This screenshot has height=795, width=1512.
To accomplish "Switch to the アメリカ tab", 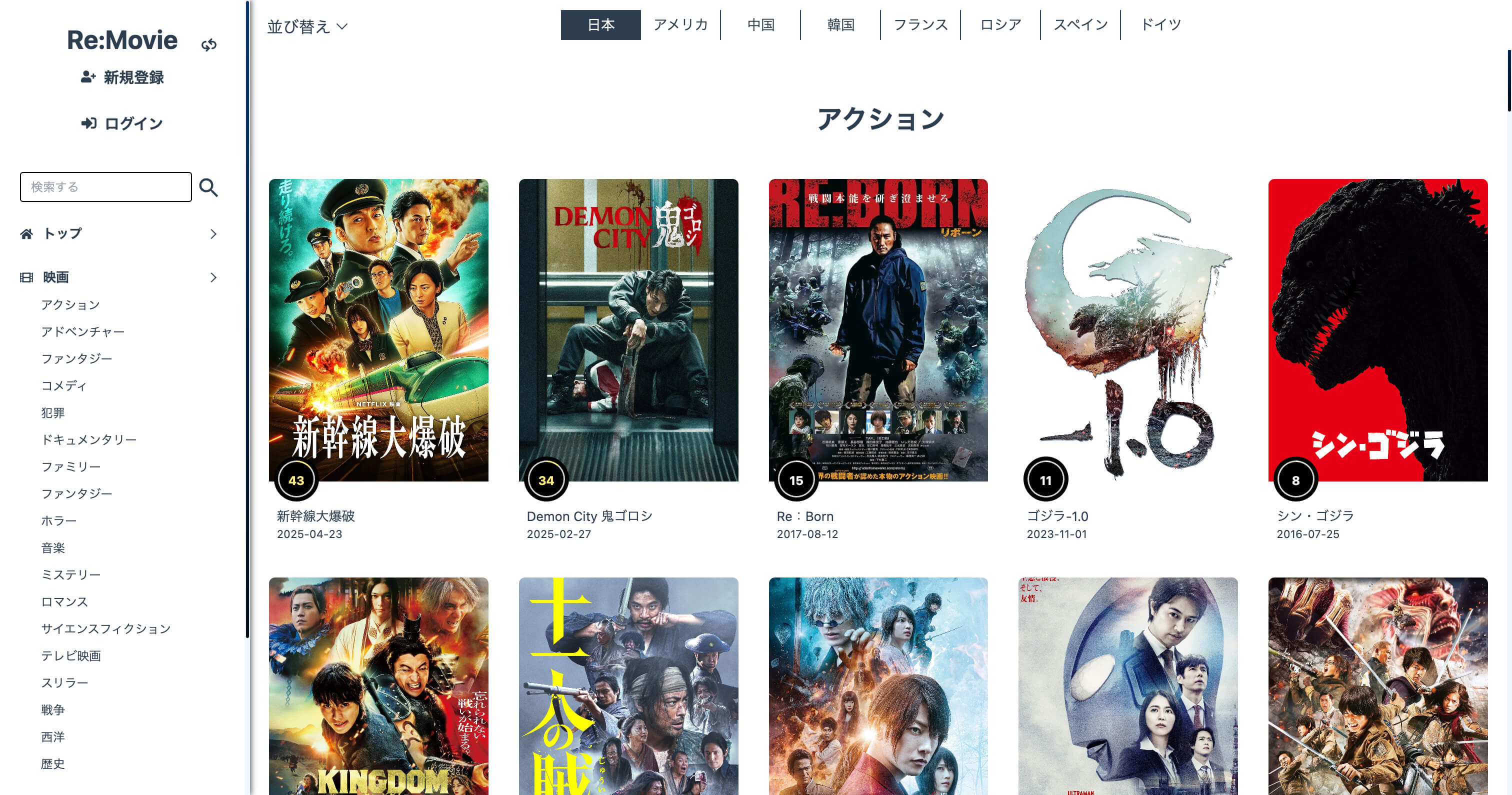I will 681,24.
